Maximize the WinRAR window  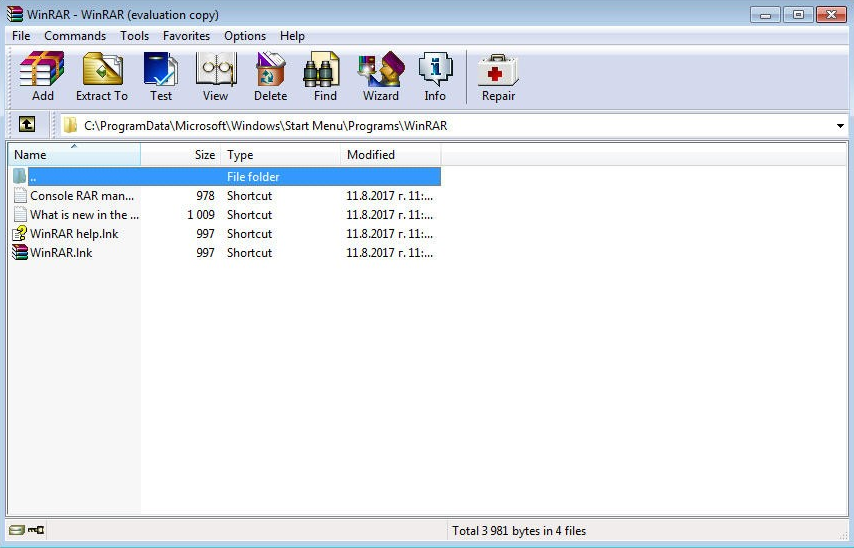click(x=798, y=15)
